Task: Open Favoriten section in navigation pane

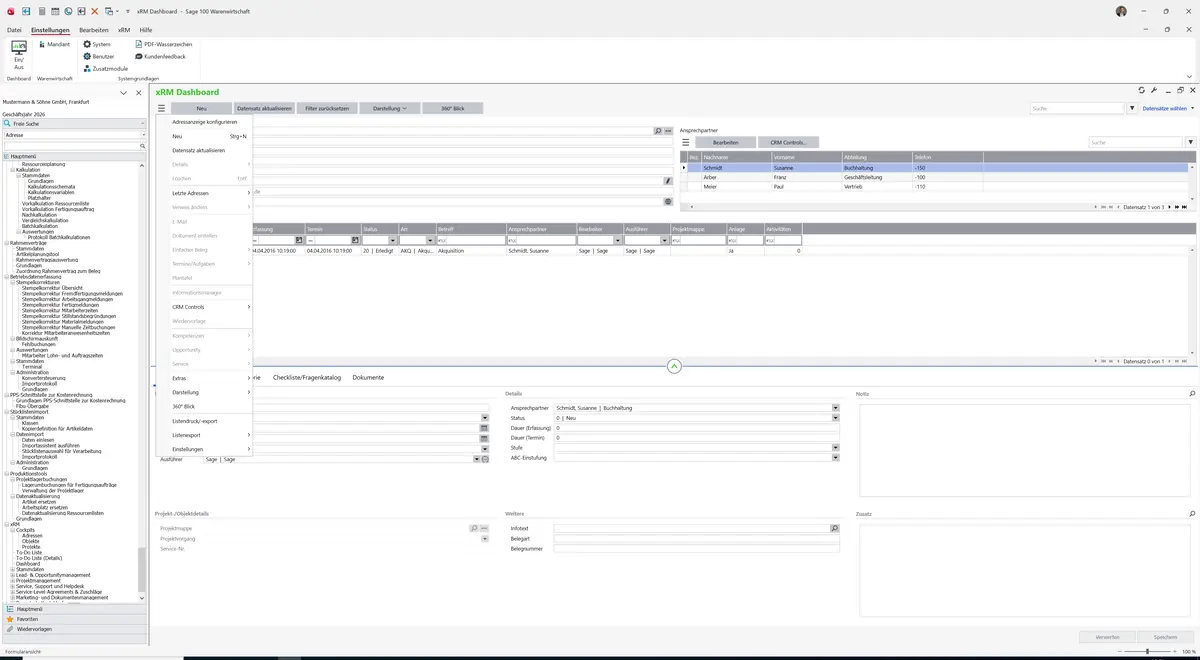Action: tap(73, 619)
